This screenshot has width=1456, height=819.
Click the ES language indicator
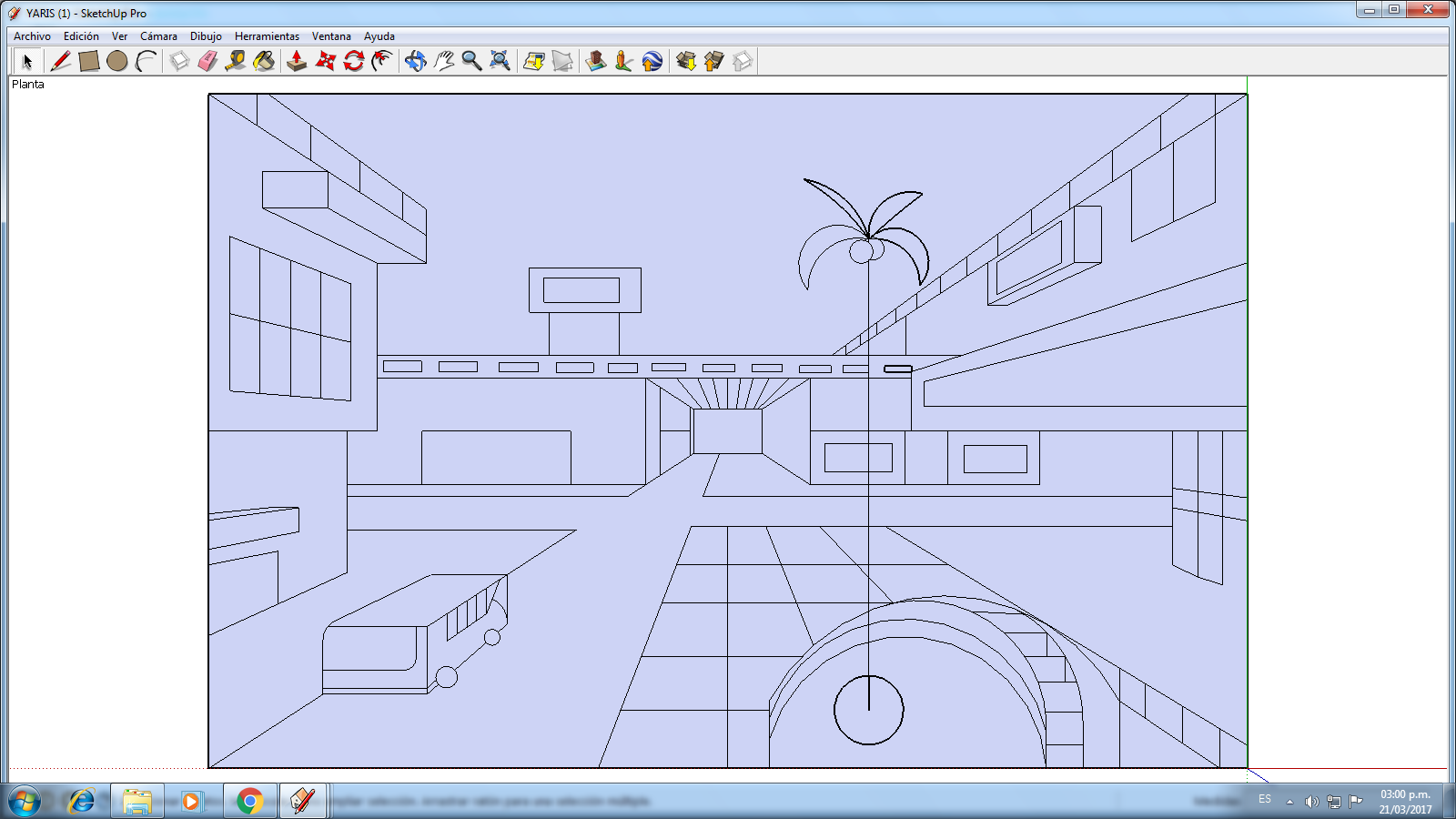tap(1265, 799)
